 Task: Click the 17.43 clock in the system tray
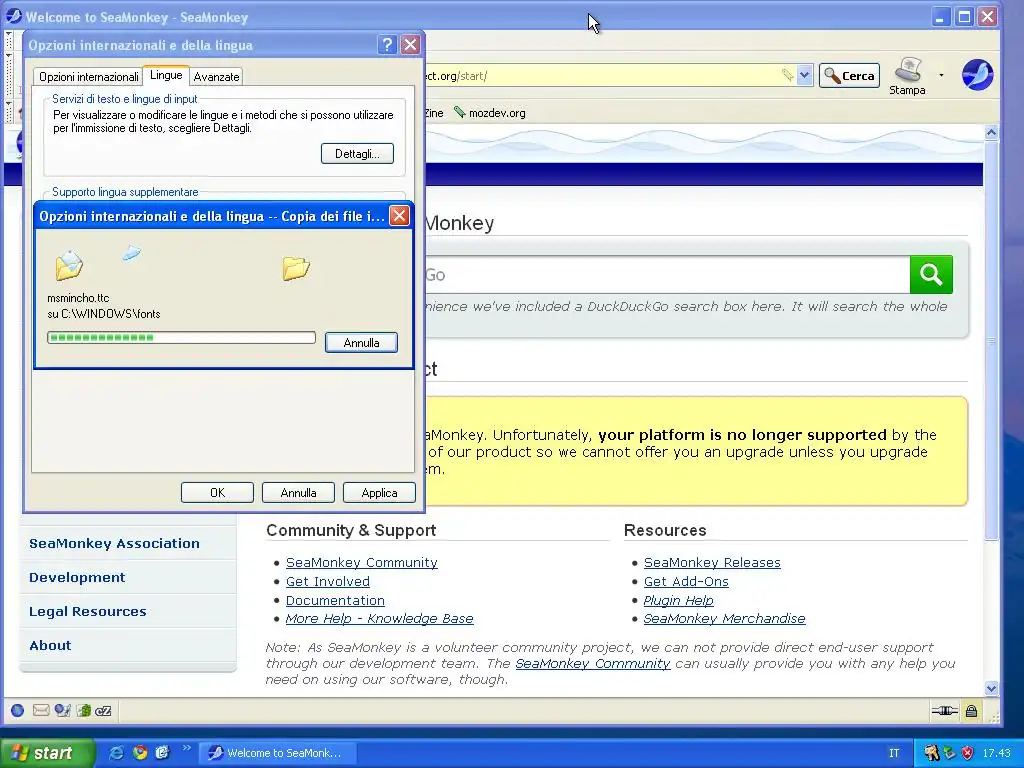point(996,753)
